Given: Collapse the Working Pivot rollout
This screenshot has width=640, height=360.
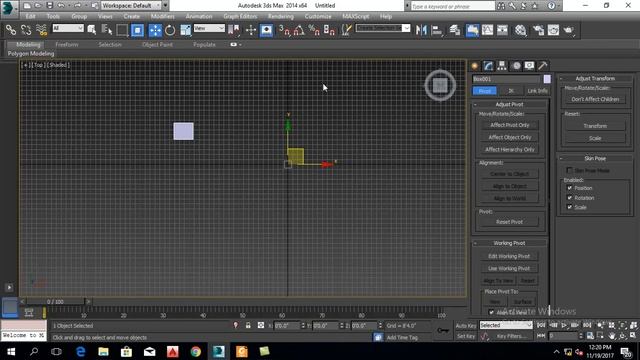Looking at the screenshot, I should coord(509,243).
